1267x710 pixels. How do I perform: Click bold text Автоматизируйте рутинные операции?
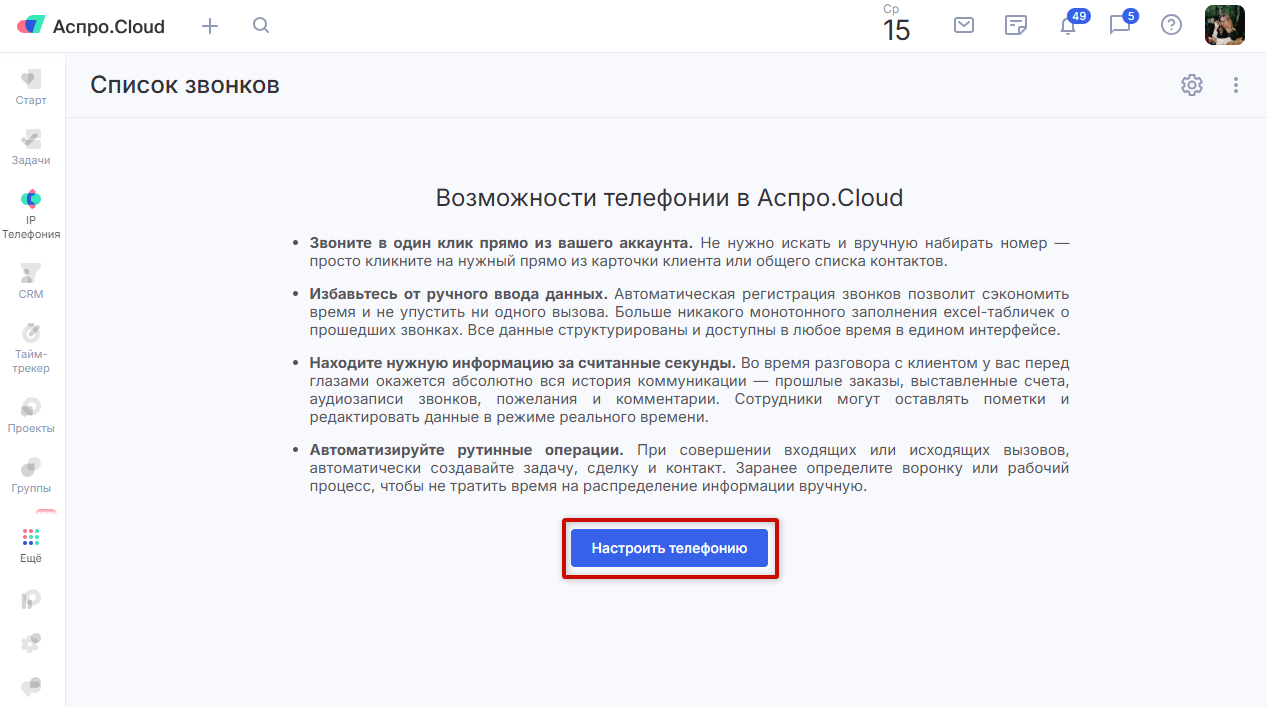467,450
